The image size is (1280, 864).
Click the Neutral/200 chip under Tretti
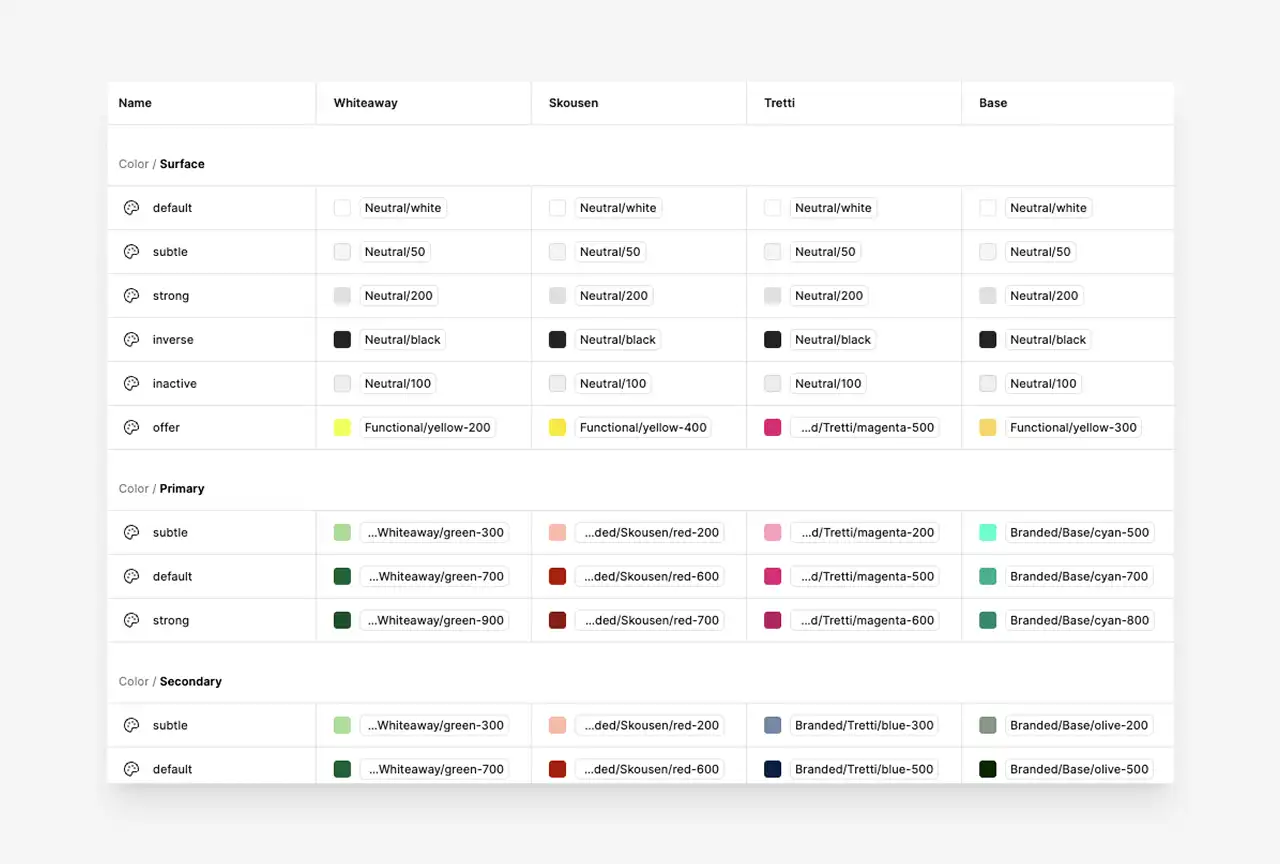[x=829, y=296]
